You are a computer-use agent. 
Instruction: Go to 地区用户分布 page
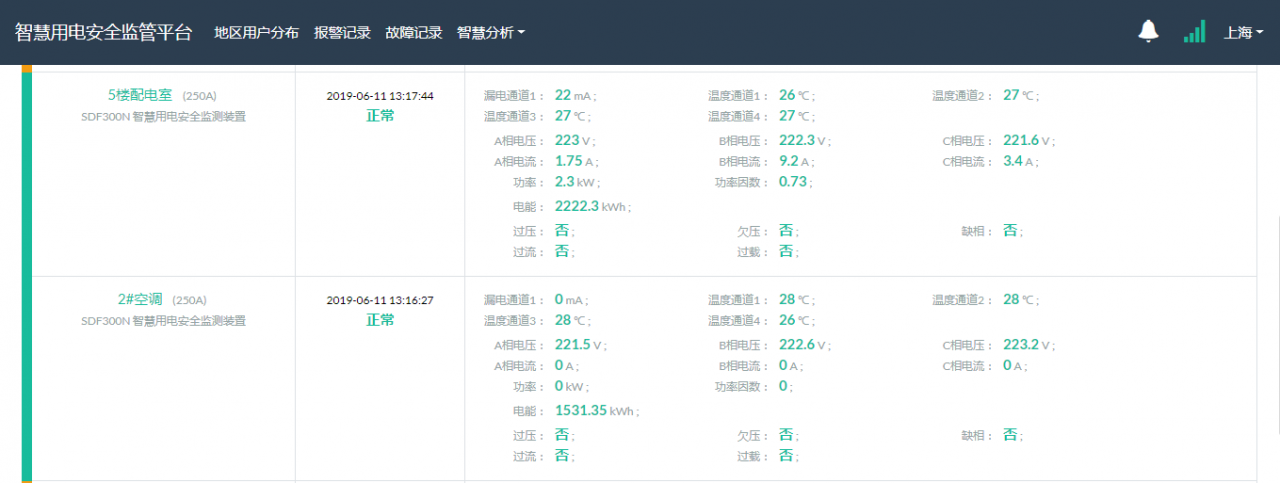tap(256, 32)
